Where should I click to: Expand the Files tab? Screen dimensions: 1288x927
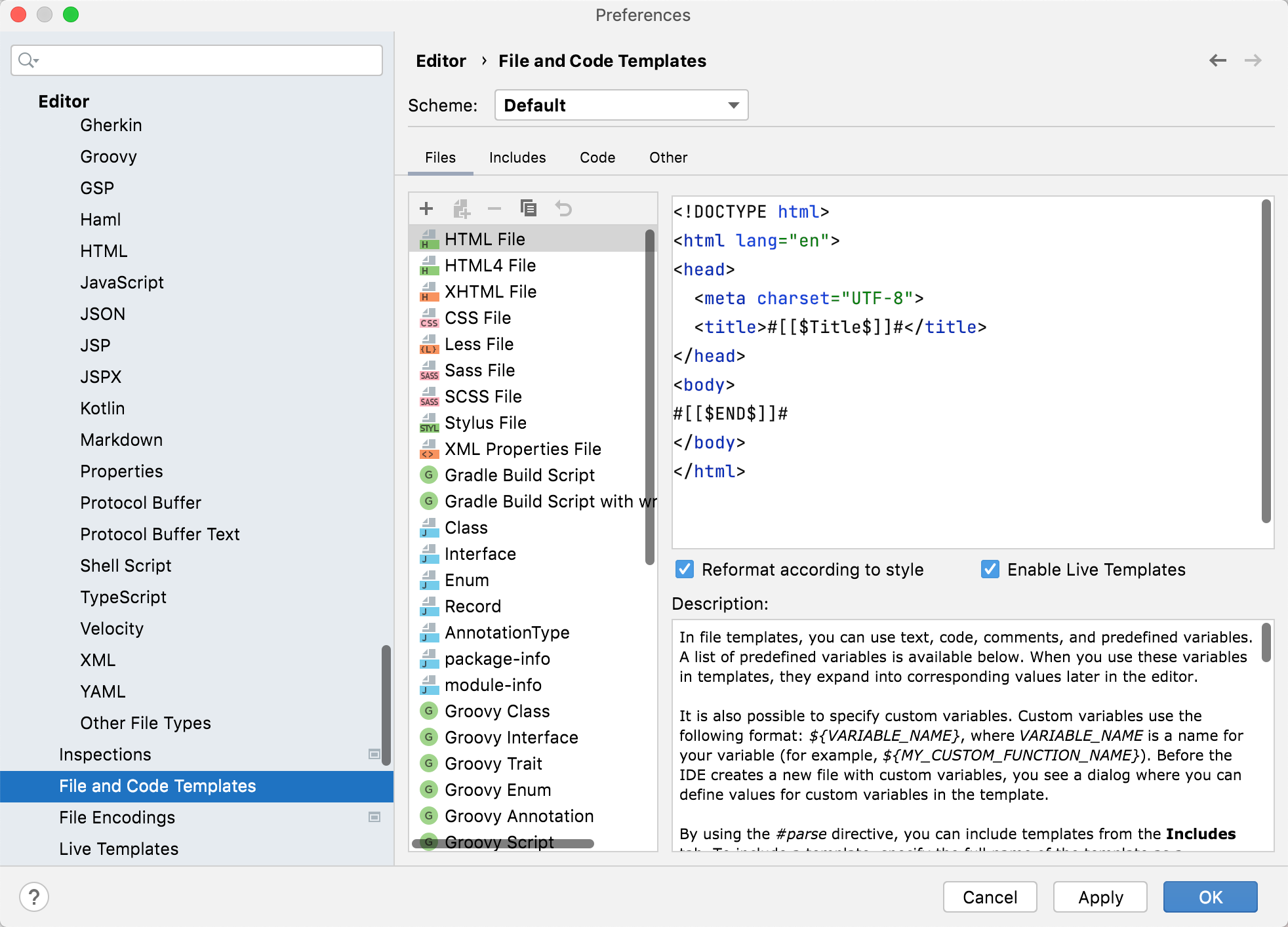coord(440,157)
